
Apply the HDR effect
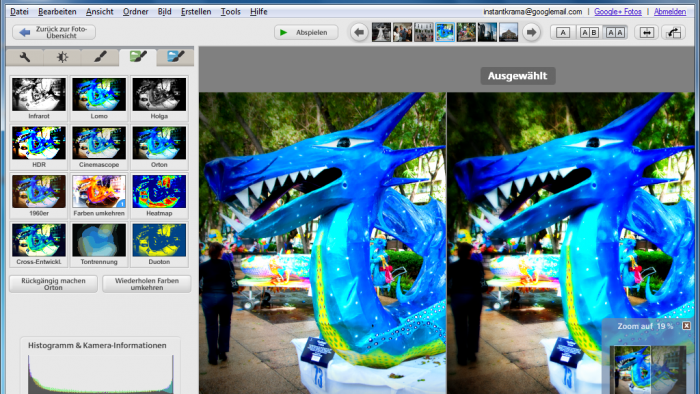(x=39, y=147)
